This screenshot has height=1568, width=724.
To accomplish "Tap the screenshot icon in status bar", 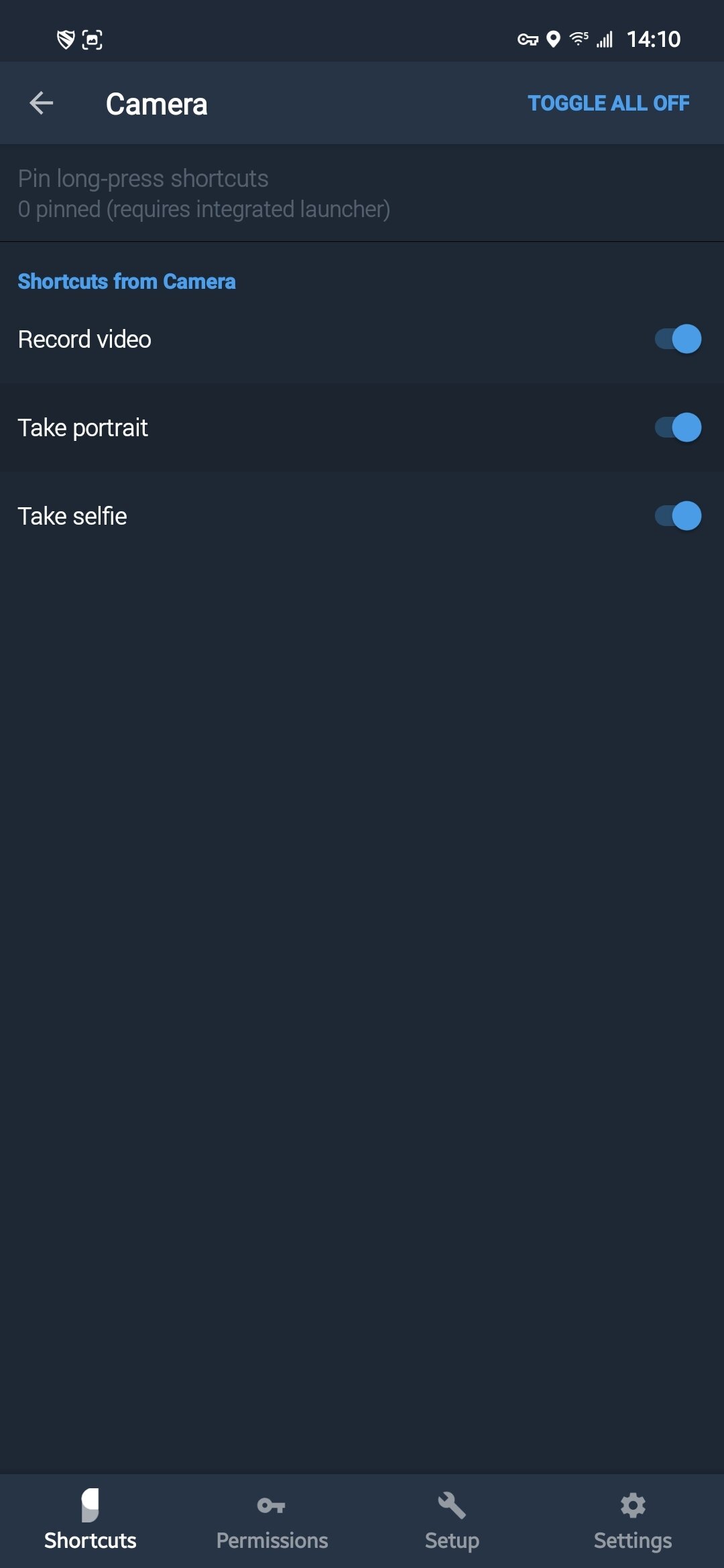I will tap(93, 40).
